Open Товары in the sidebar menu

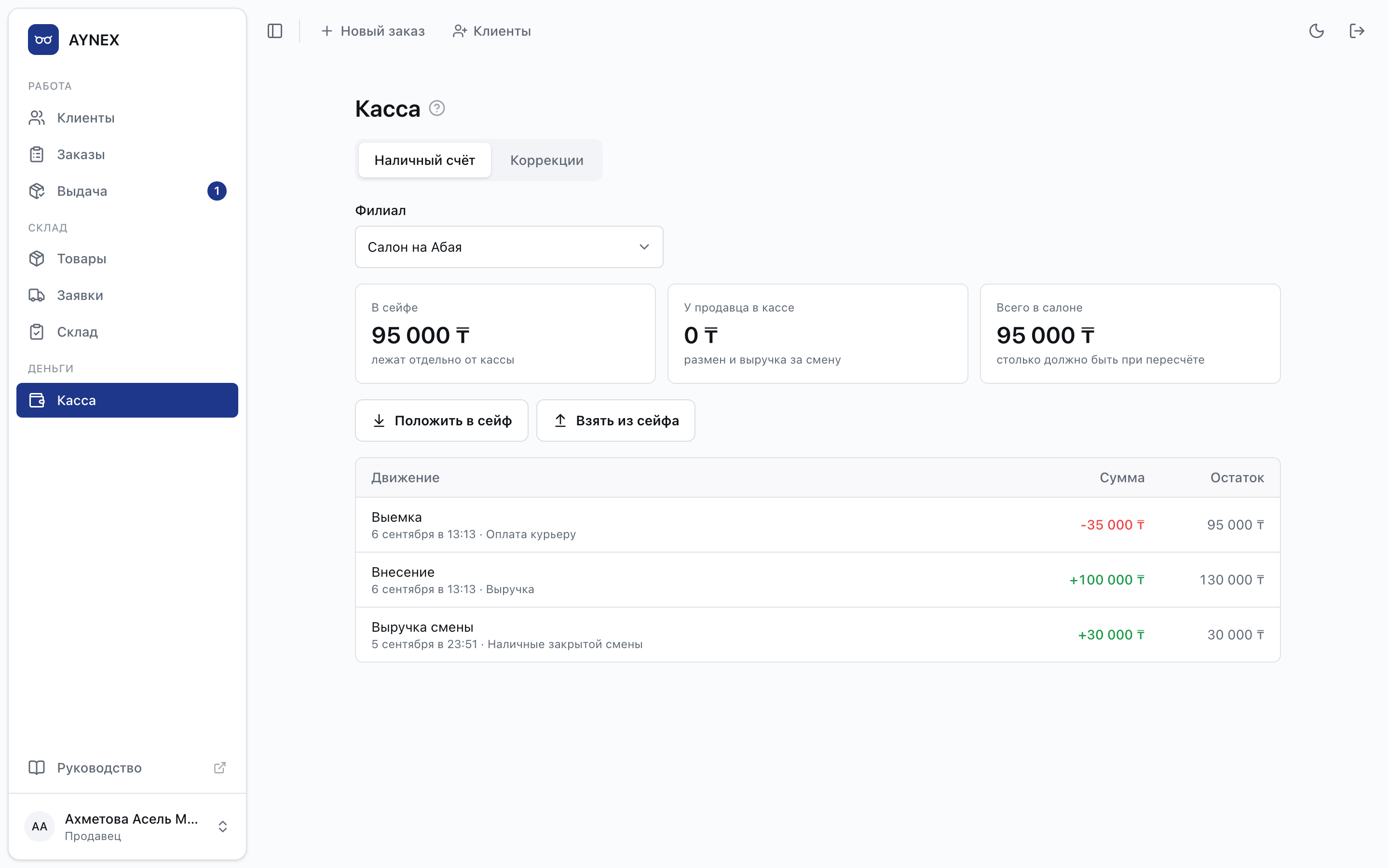(x=127, y=259)
